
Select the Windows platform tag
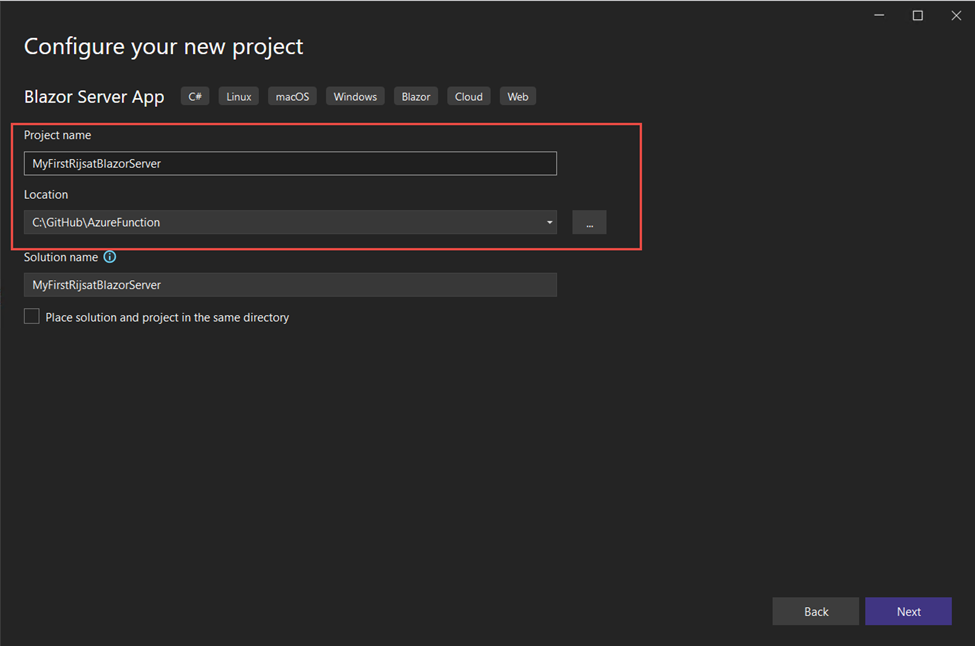click(355, 97)
